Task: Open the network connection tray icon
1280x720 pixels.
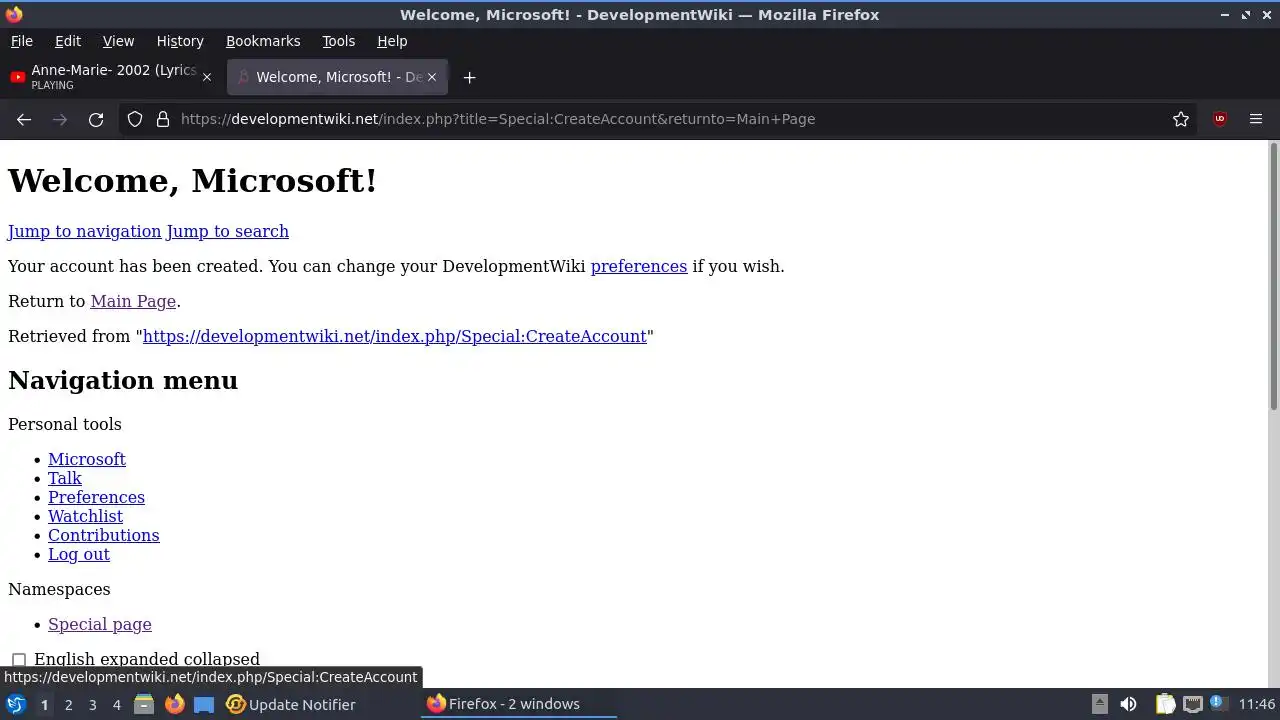Action: [x=1193, y=704]
